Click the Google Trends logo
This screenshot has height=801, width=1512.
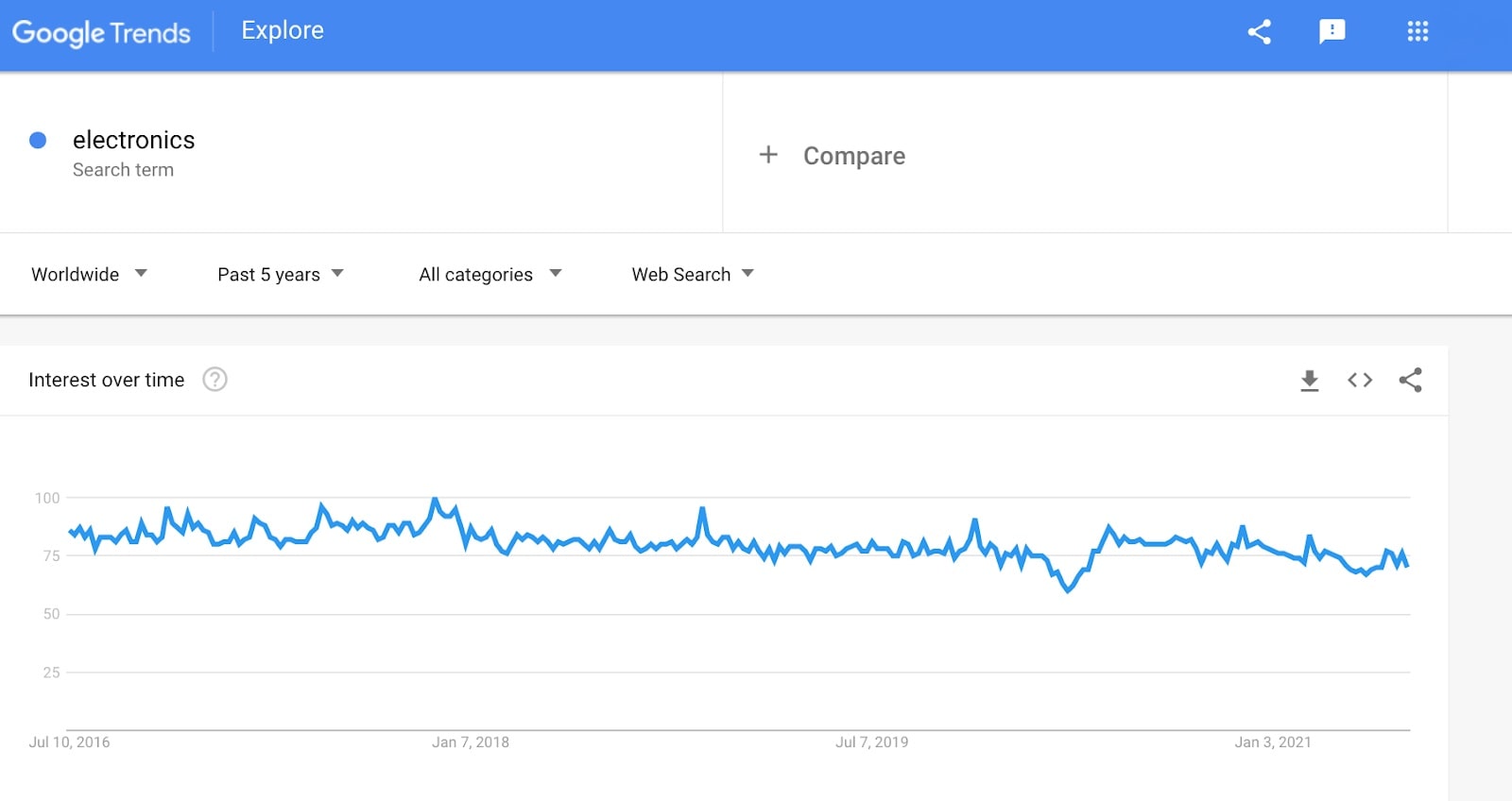101,33
